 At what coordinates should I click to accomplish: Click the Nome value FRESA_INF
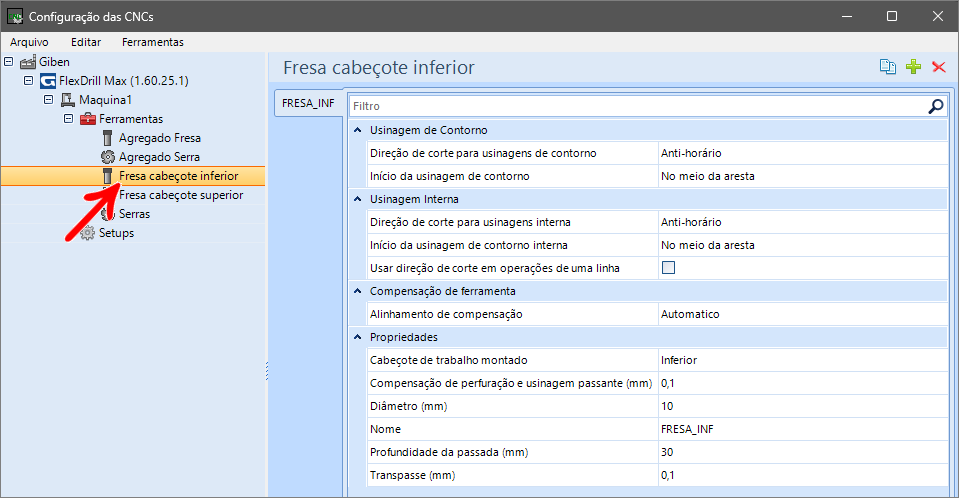(802, 429)
